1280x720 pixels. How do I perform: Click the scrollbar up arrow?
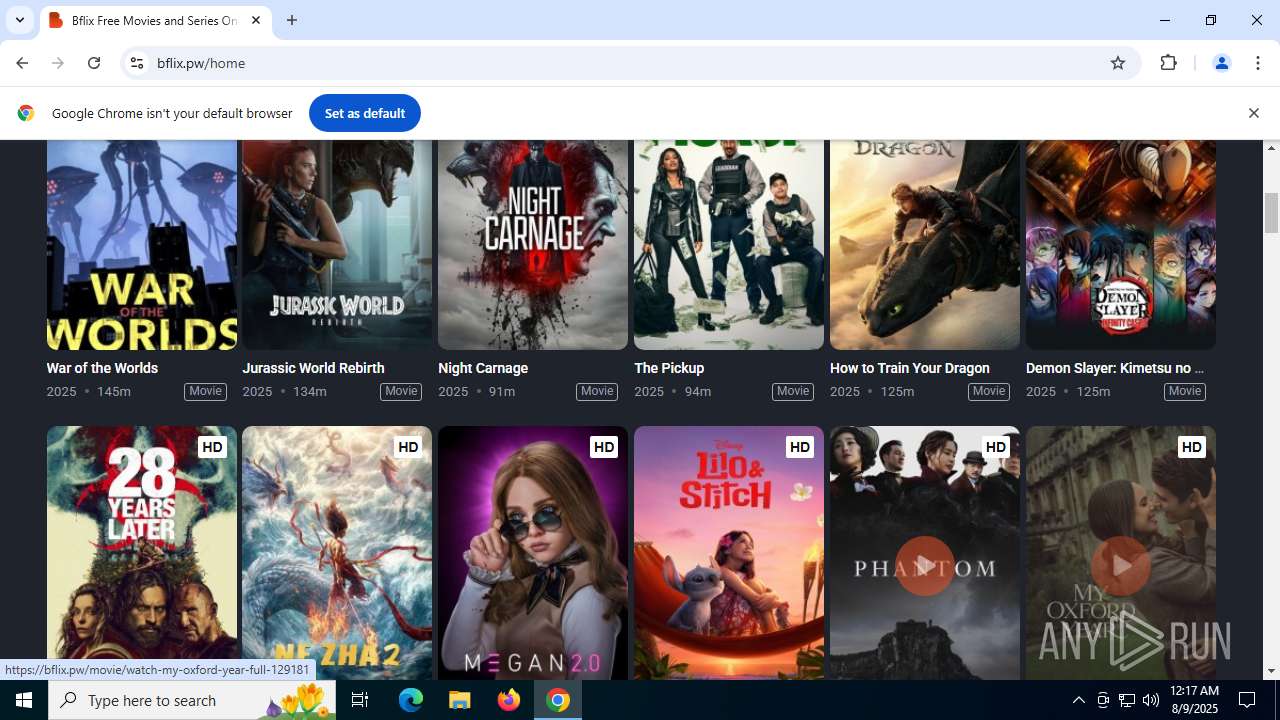[x=1272, y=148]
